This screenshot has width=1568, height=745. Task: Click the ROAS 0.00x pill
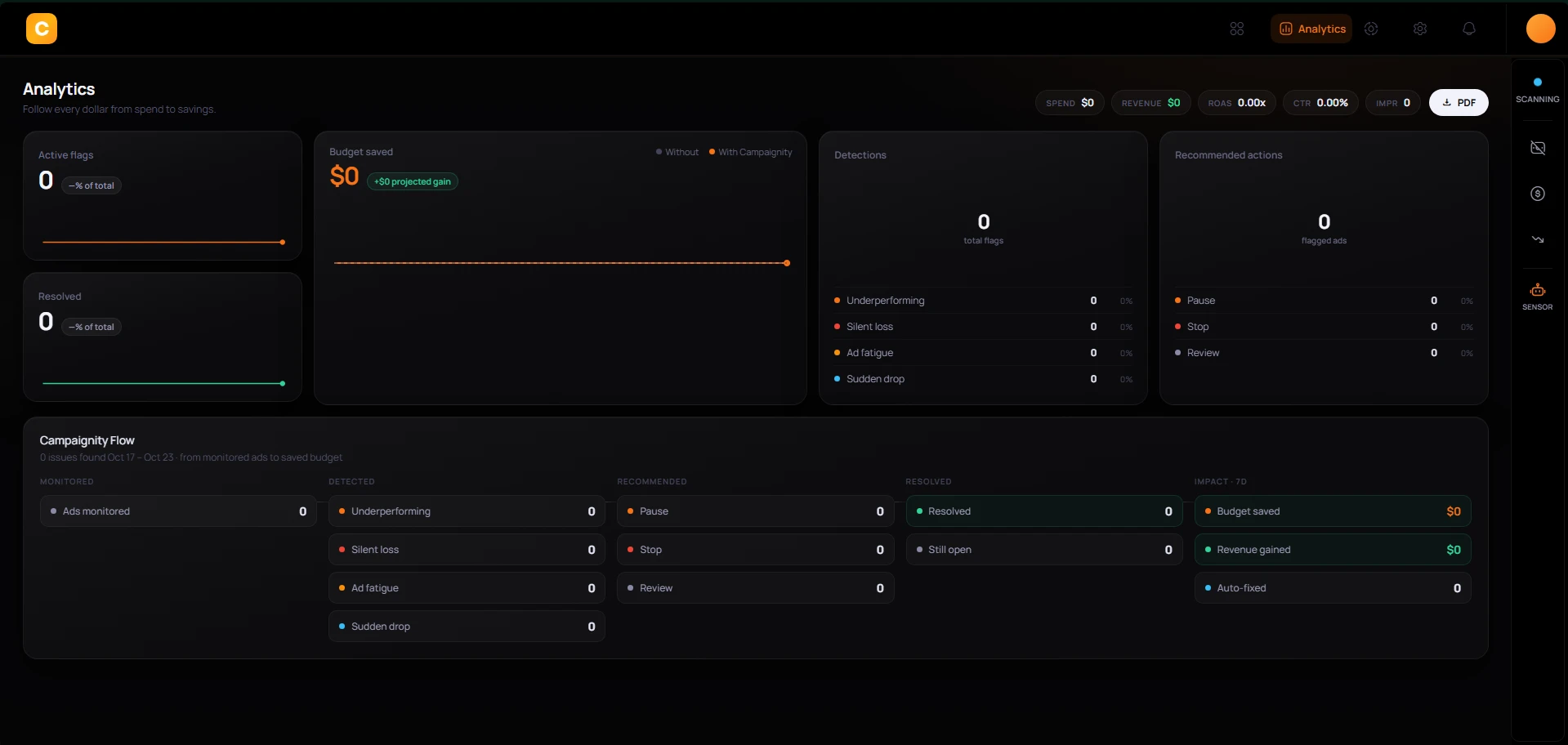click(1237, 103)
